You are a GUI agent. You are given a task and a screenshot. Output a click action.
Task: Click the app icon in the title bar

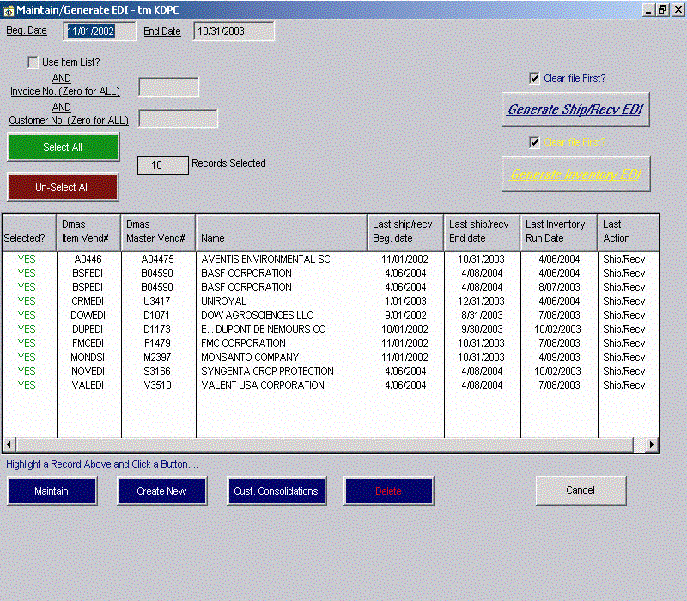(x=8, y=11)
